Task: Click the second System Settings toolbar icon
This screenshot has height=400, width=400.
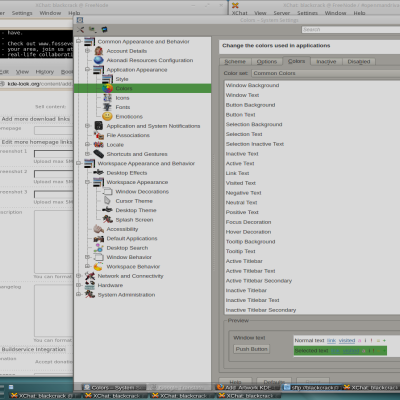Action: [x=92, y=30]
